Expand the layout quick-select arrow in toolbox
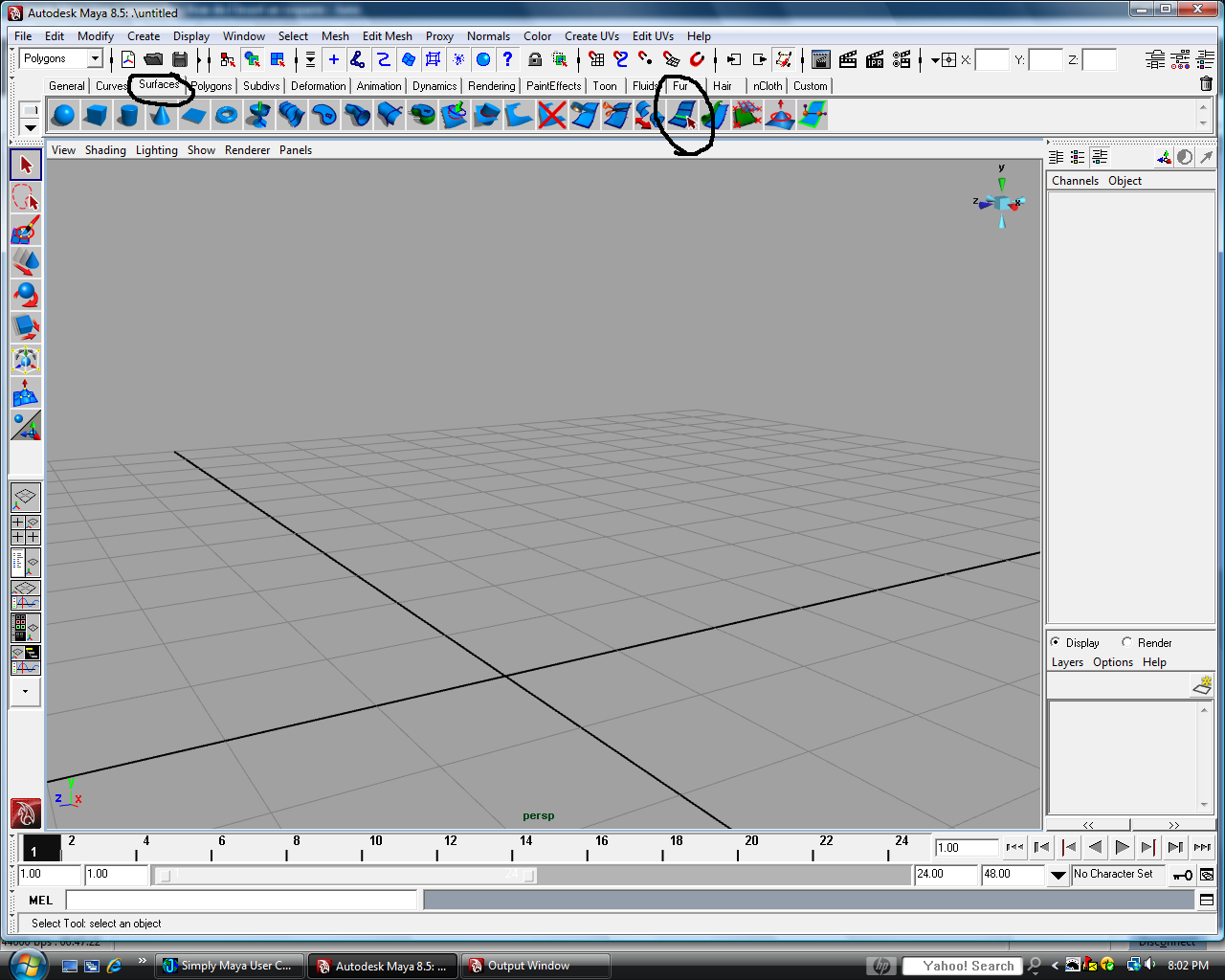 26,691
